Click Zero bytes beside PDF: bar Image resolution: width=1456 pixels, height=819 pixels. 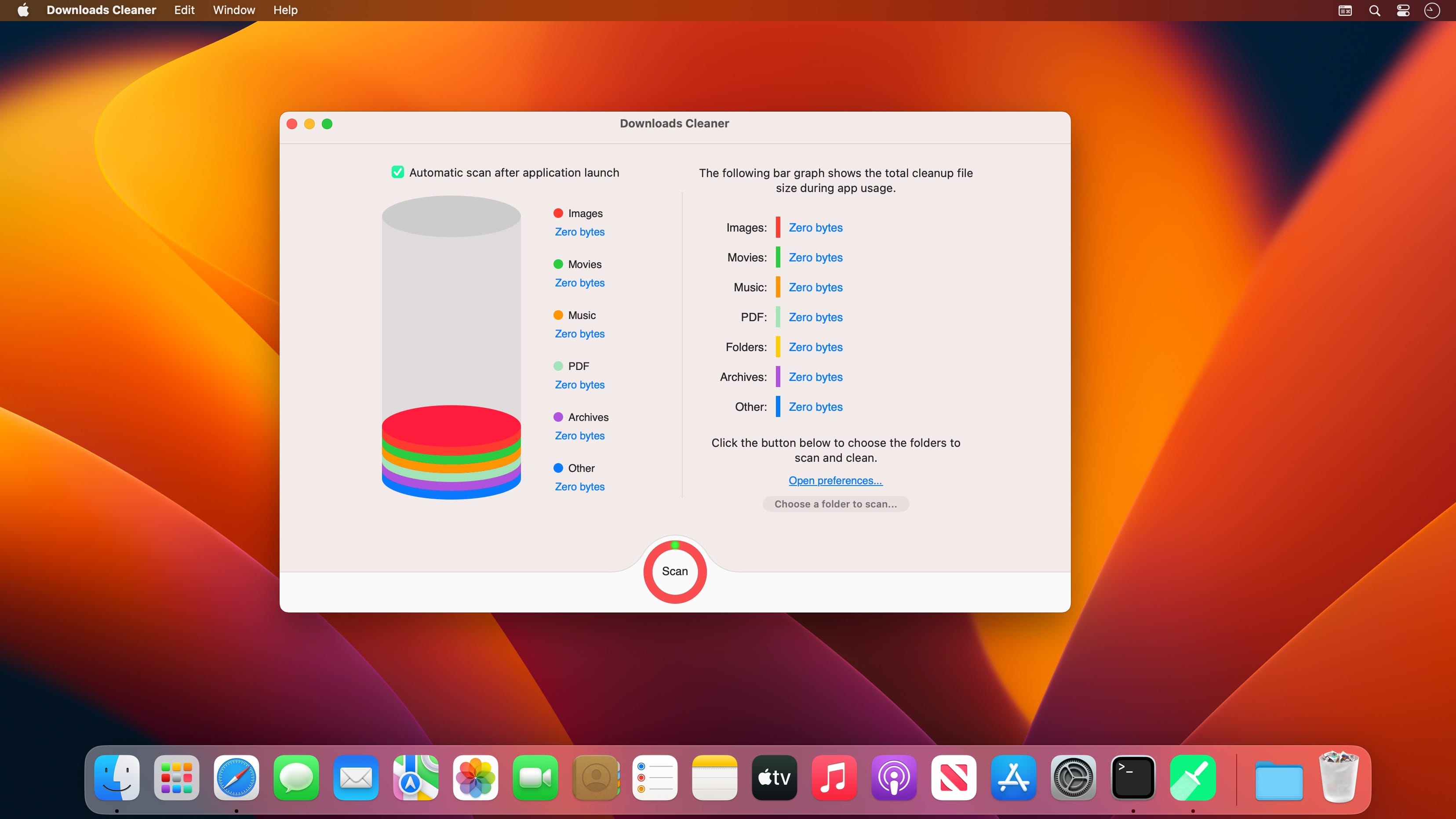(x=815, y=317)
